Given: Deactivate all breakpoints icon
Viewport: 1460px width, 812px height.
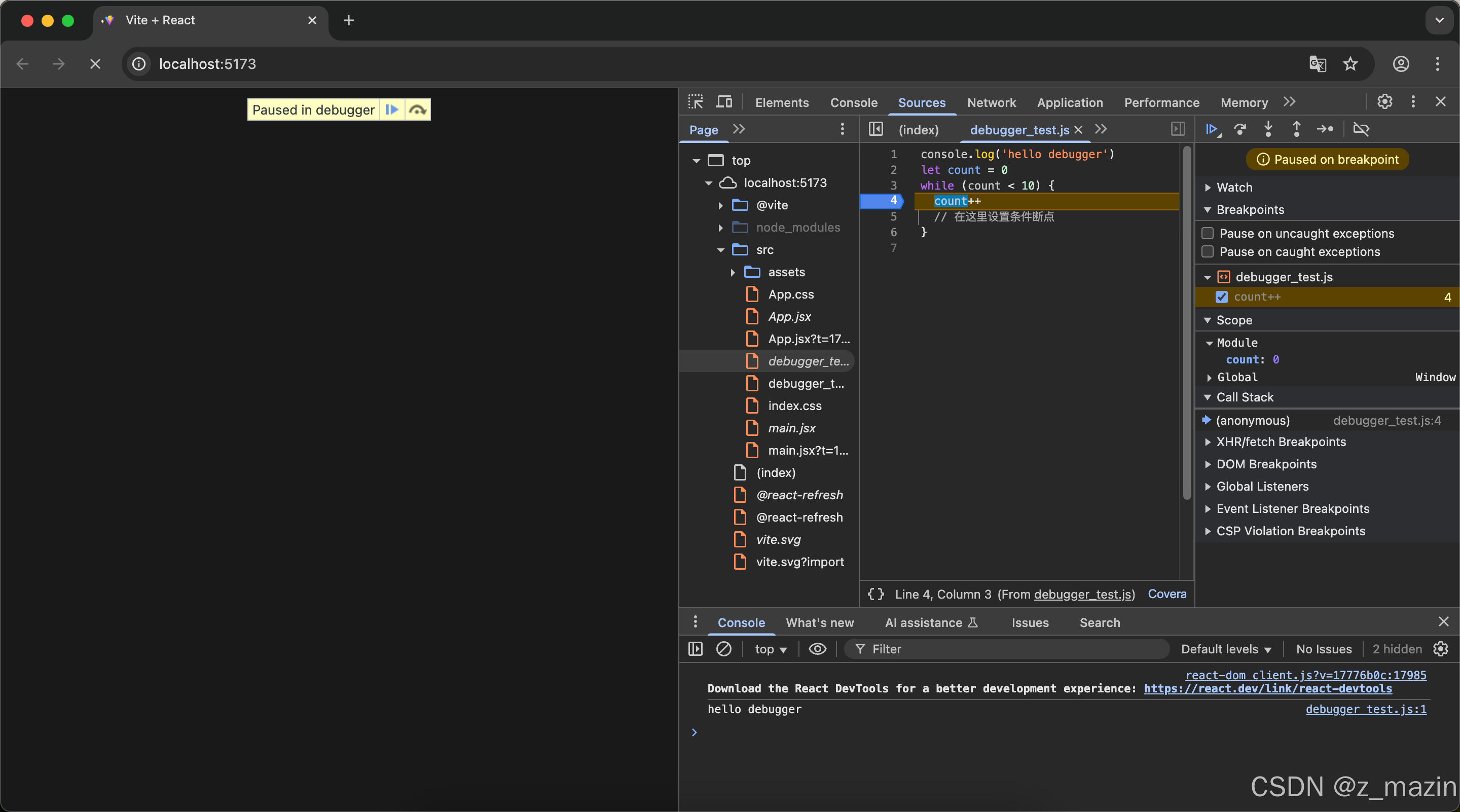Looking at the screenshot, I should click(1361, 129).
